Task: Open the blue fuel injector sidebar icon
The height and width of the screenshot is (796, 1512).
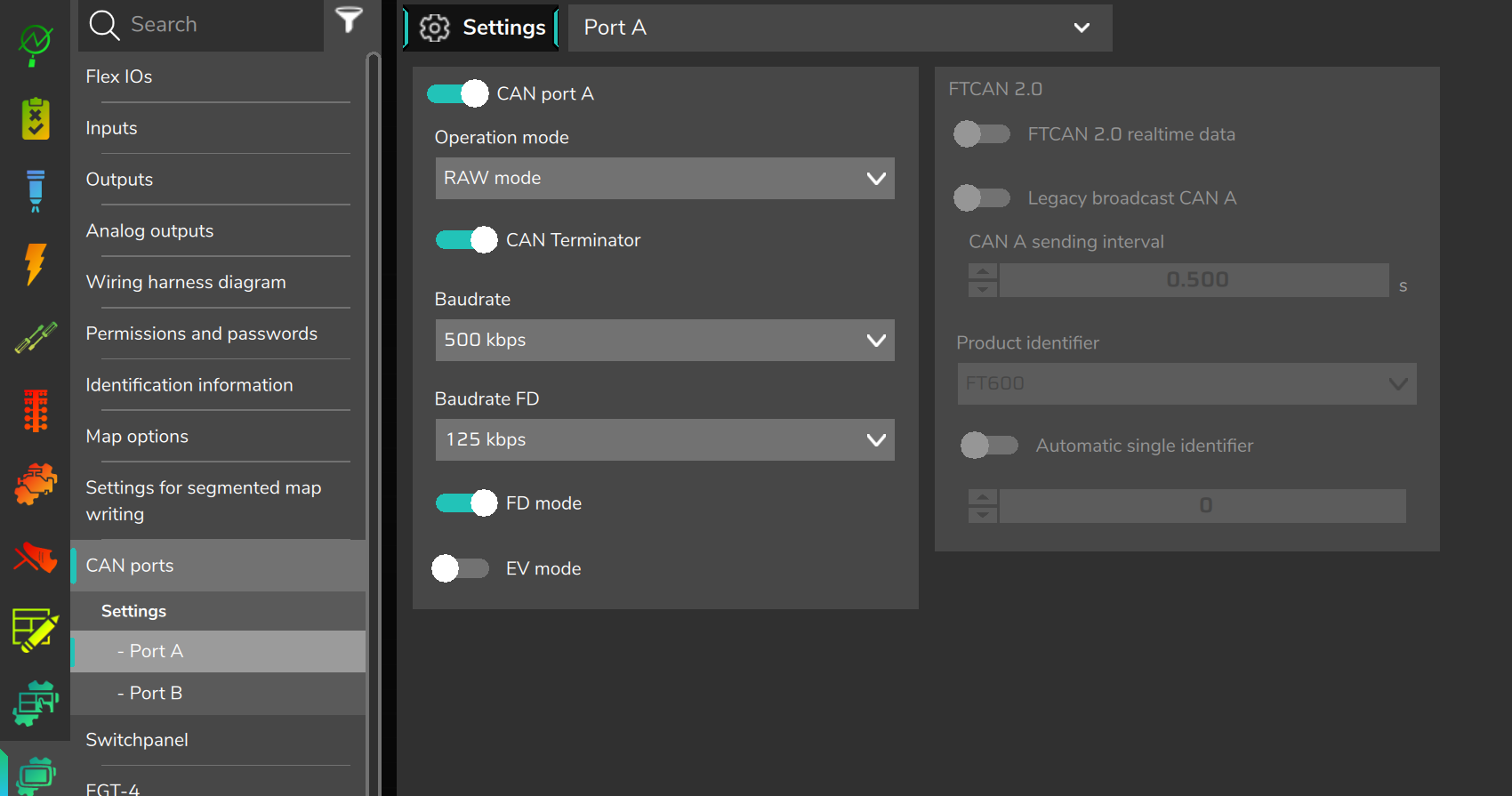Action: click(x=36, y=190)
